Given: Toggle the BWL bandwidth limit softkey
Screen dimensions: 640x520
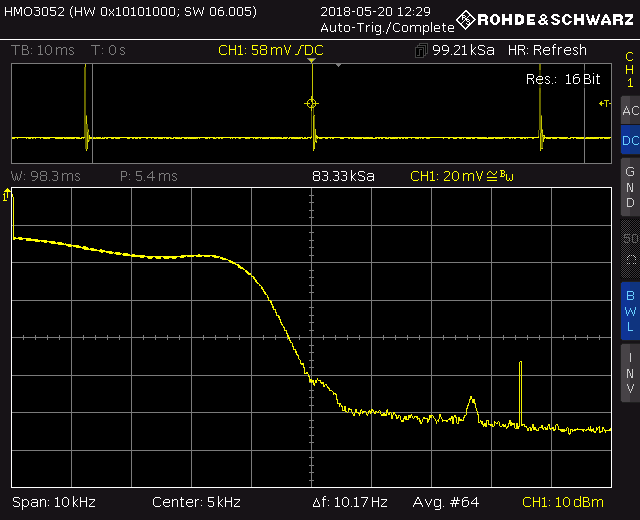Looking at the screenshot, I should [630, 310].
